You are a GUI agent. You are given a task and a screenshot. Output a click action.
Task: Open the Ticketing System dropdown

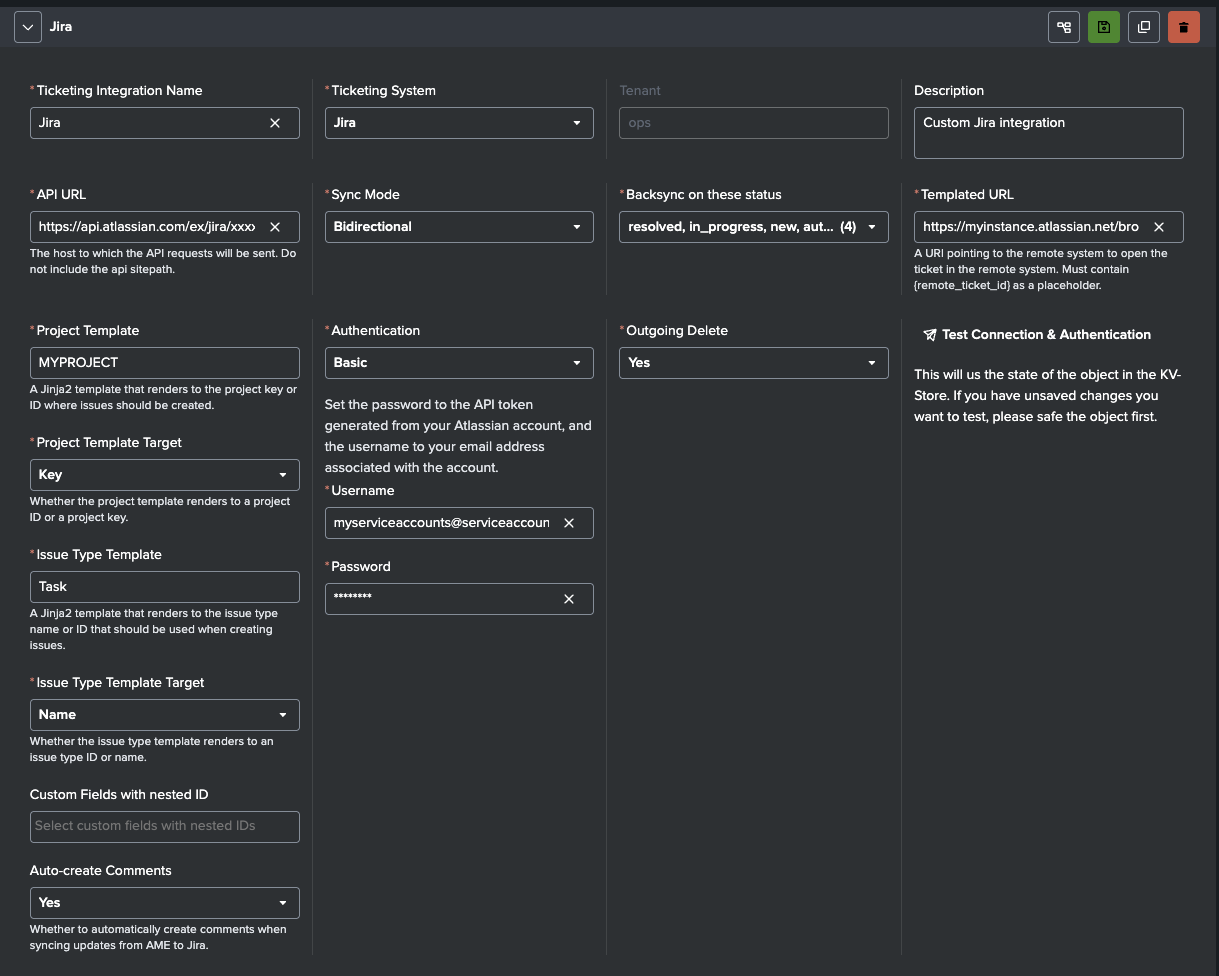[578, 122]
